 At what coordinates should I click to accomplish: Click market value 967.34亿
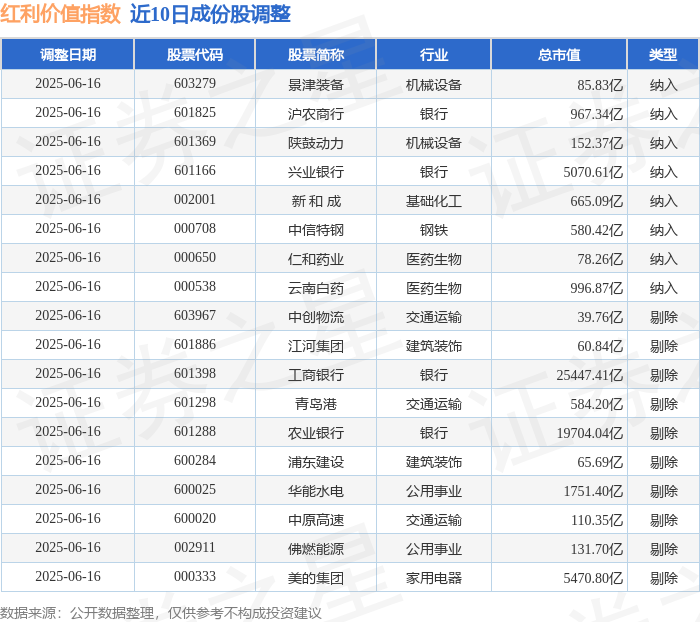click(596, 114)
